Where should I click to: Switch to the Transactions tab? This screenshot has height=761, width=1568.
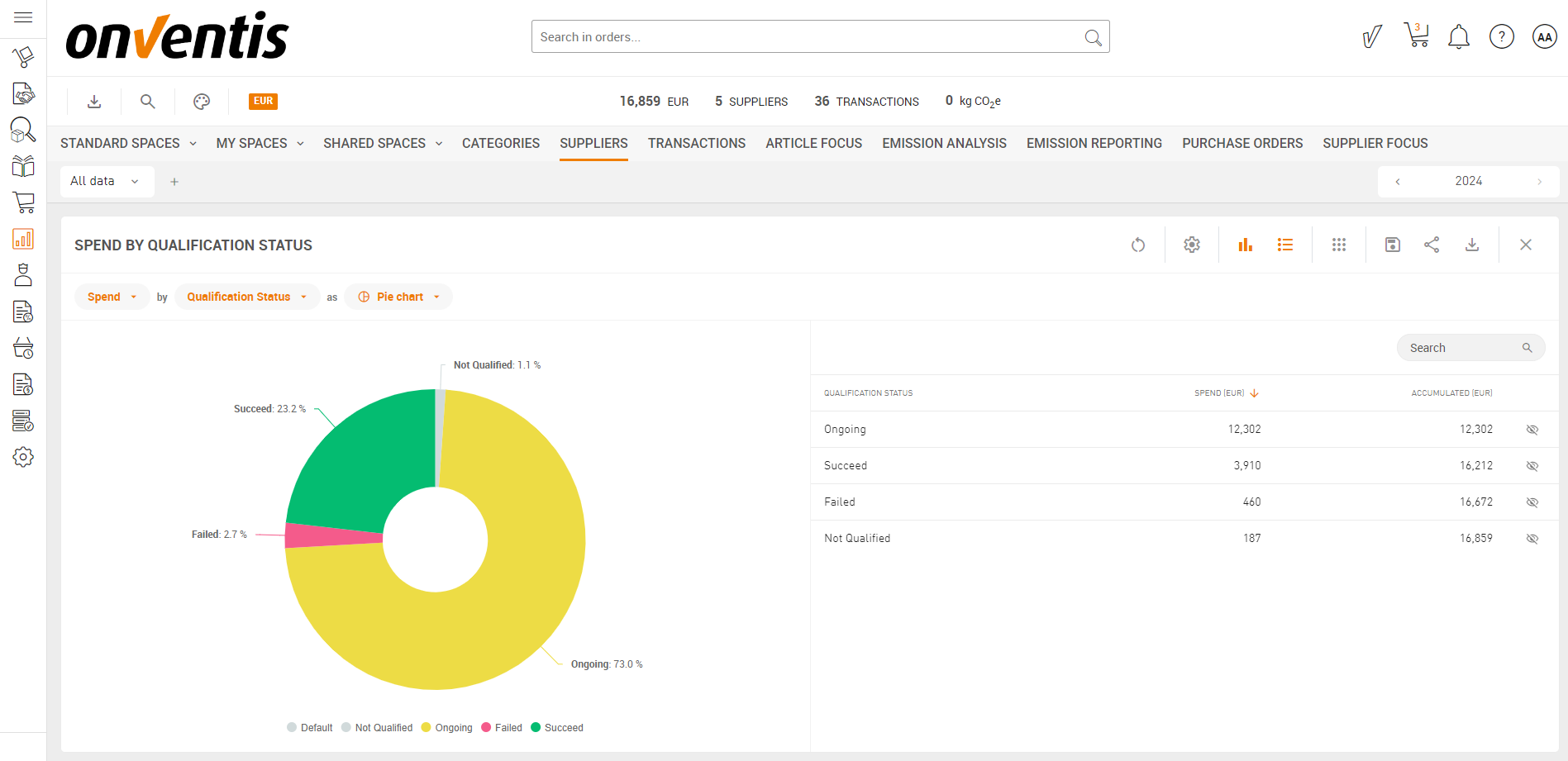pyautogui.click(x=696, y=143)
